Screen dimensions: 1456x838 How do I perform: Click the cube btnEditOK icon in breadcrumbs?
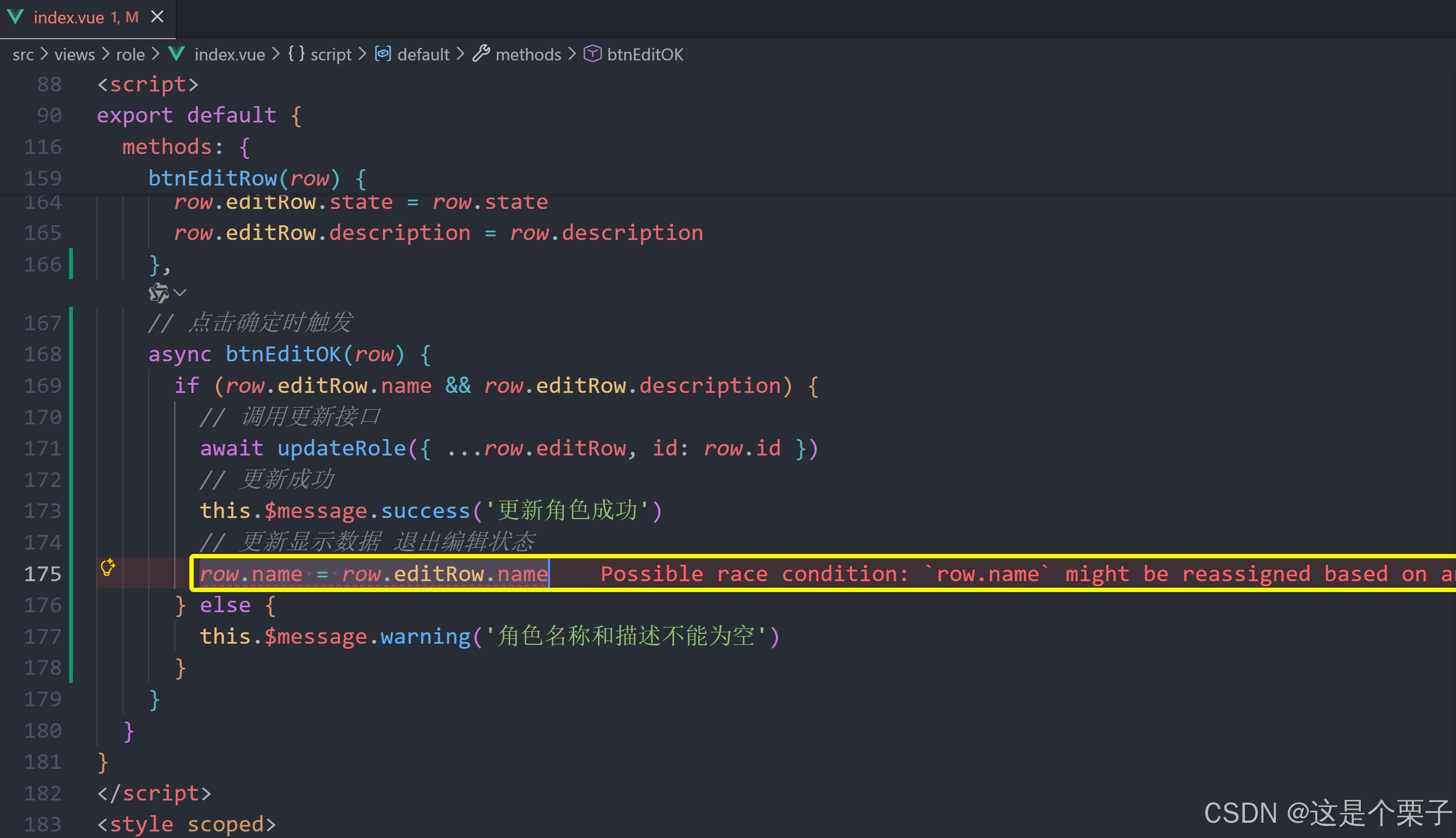click(x=592, y=54)
